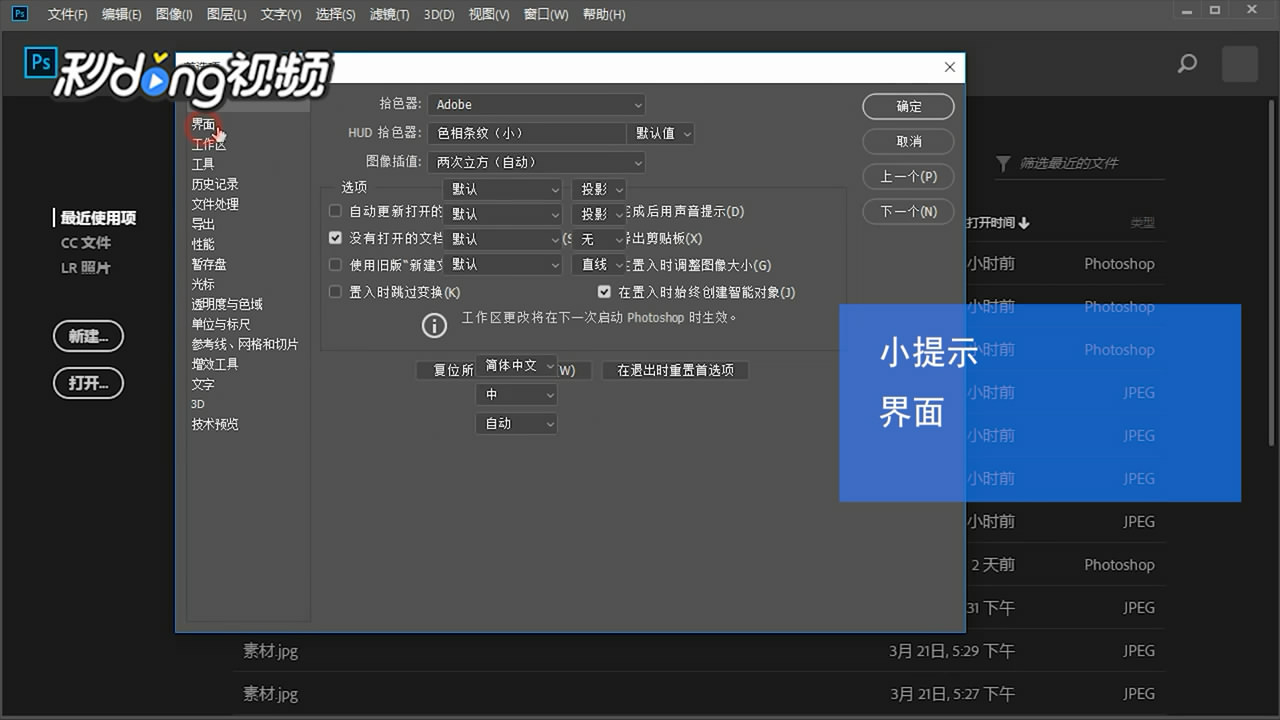The height and width of the screenshot is (720, 1280).
Task: Click the Photoshop logo in the title bar
Action: 20,14
